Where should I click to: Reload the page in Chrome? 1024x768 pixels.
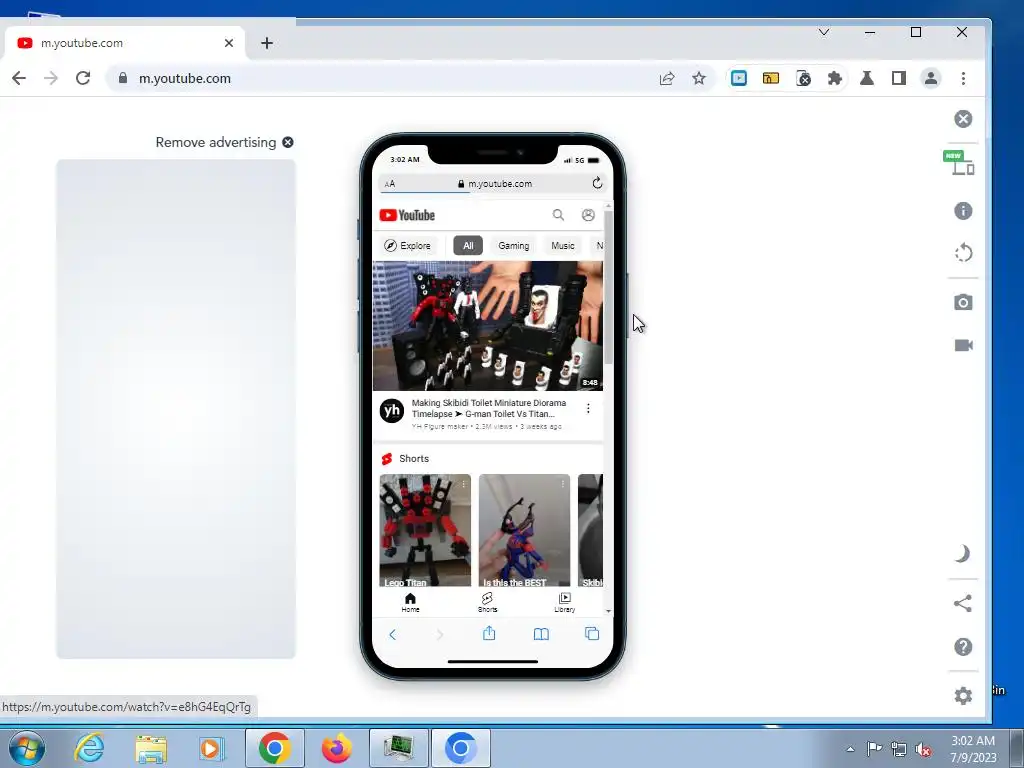click(83, 78)
